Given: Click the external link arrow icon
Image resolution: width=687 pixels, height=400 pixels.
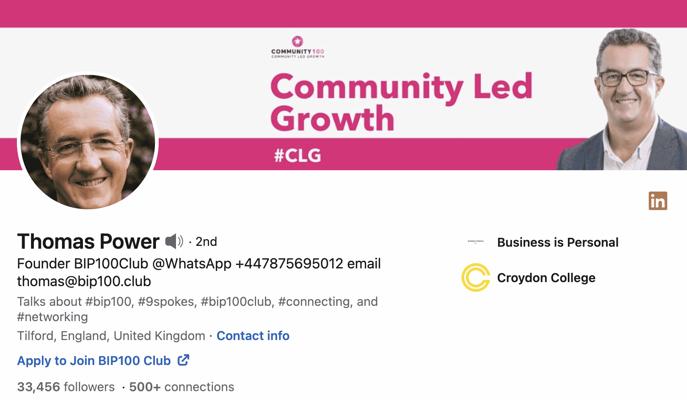Looking at the screenshot, I should click(183, 360).
